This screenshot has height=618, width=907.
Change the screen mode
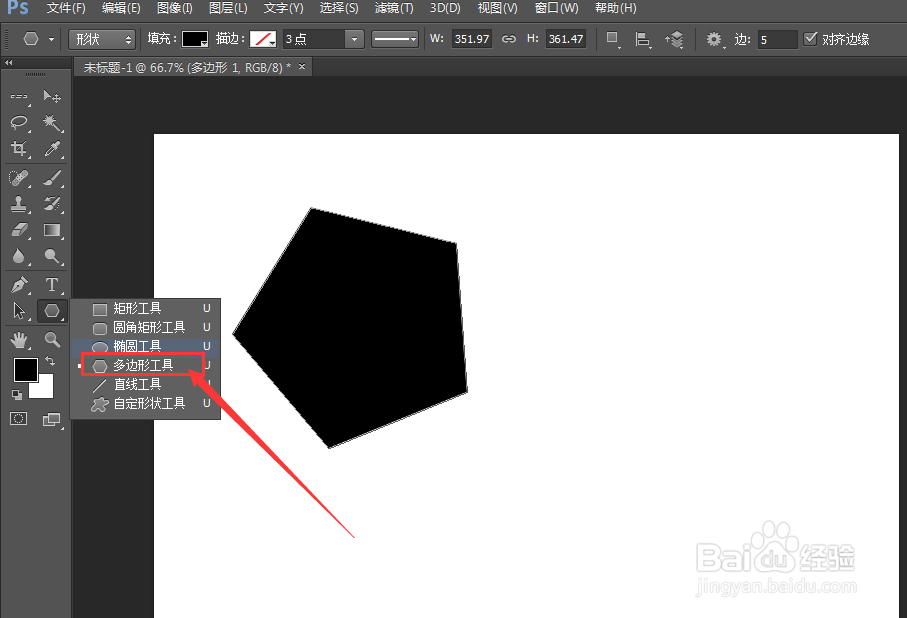tap(52, 420)
